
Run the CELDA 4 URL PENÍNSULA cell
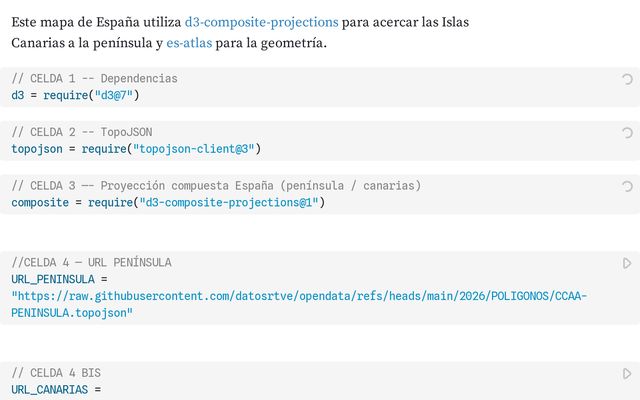click(x=627, y=263)
